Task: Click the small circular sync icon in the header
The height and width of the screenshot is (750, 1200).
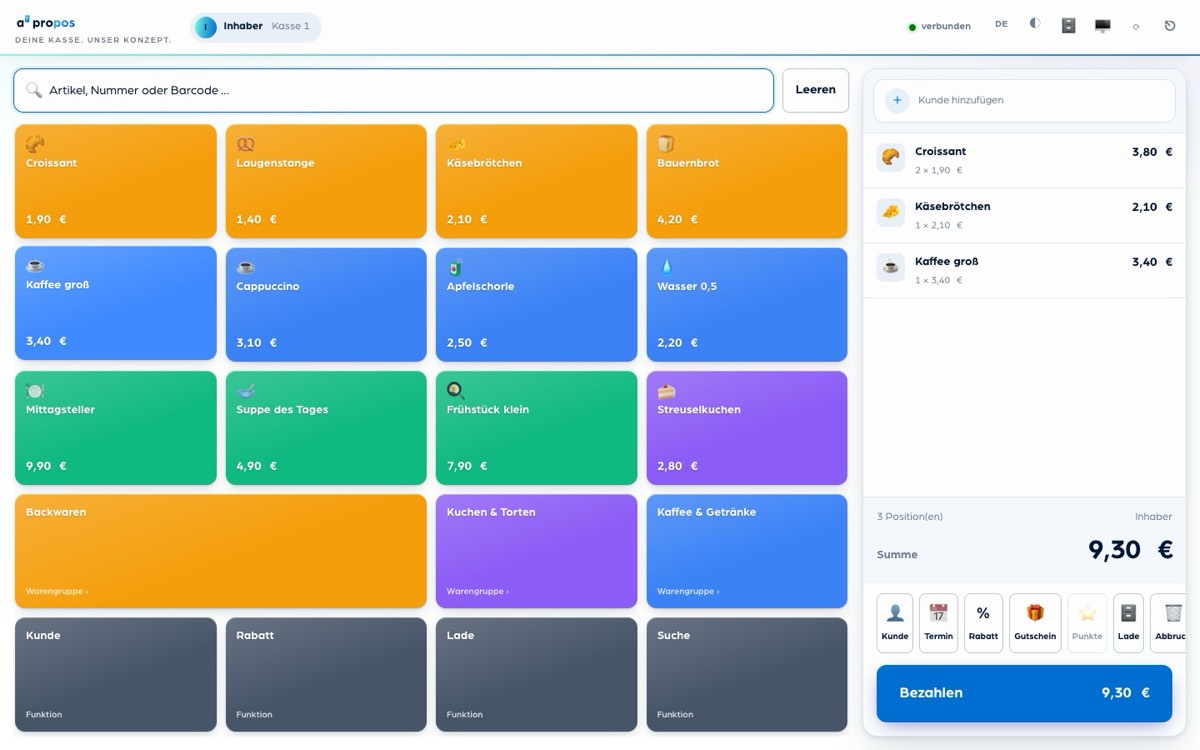Action: click(1136, 26)
